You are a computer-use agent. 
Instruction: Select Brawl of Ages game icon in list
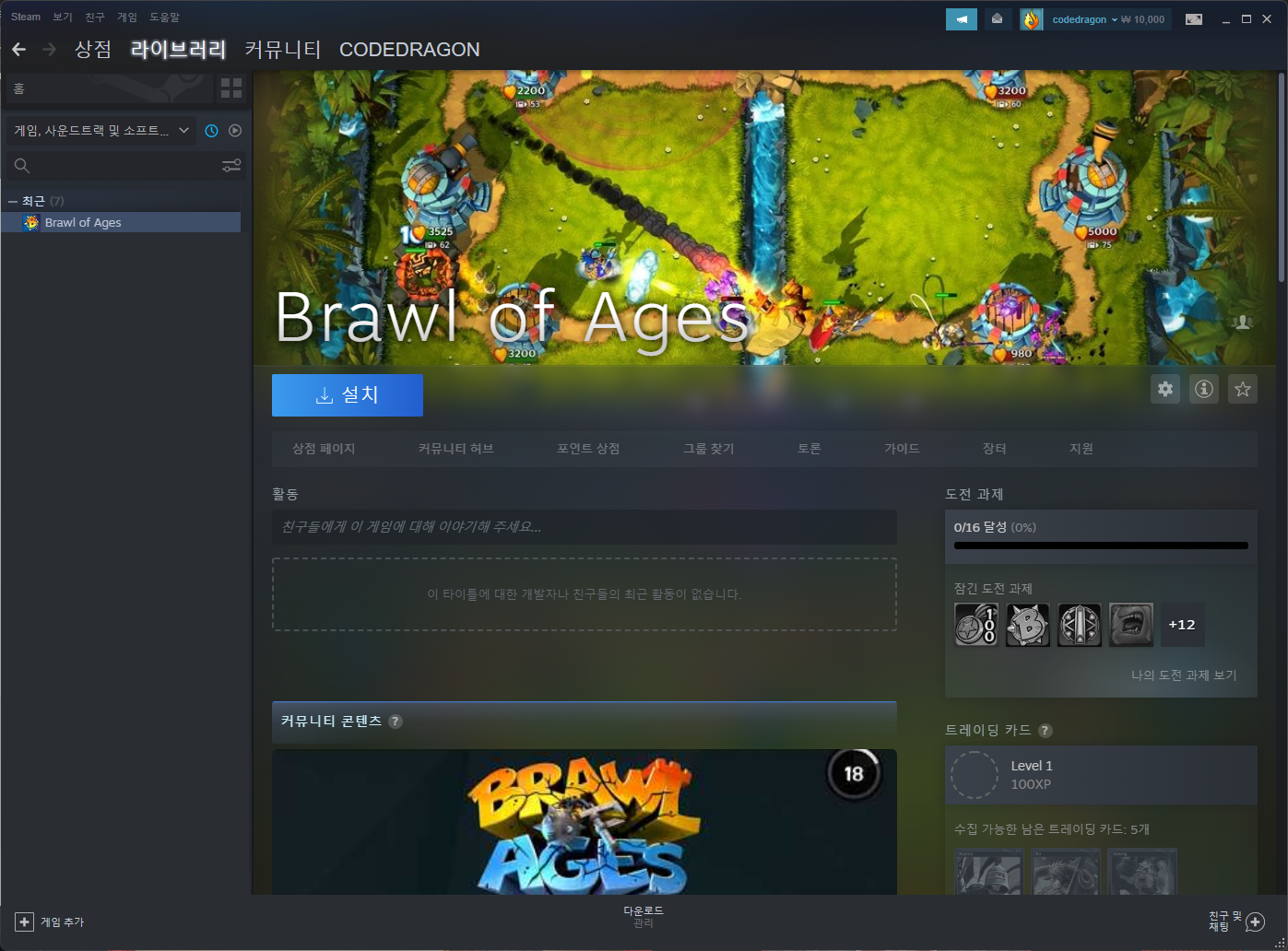(31, 222)
